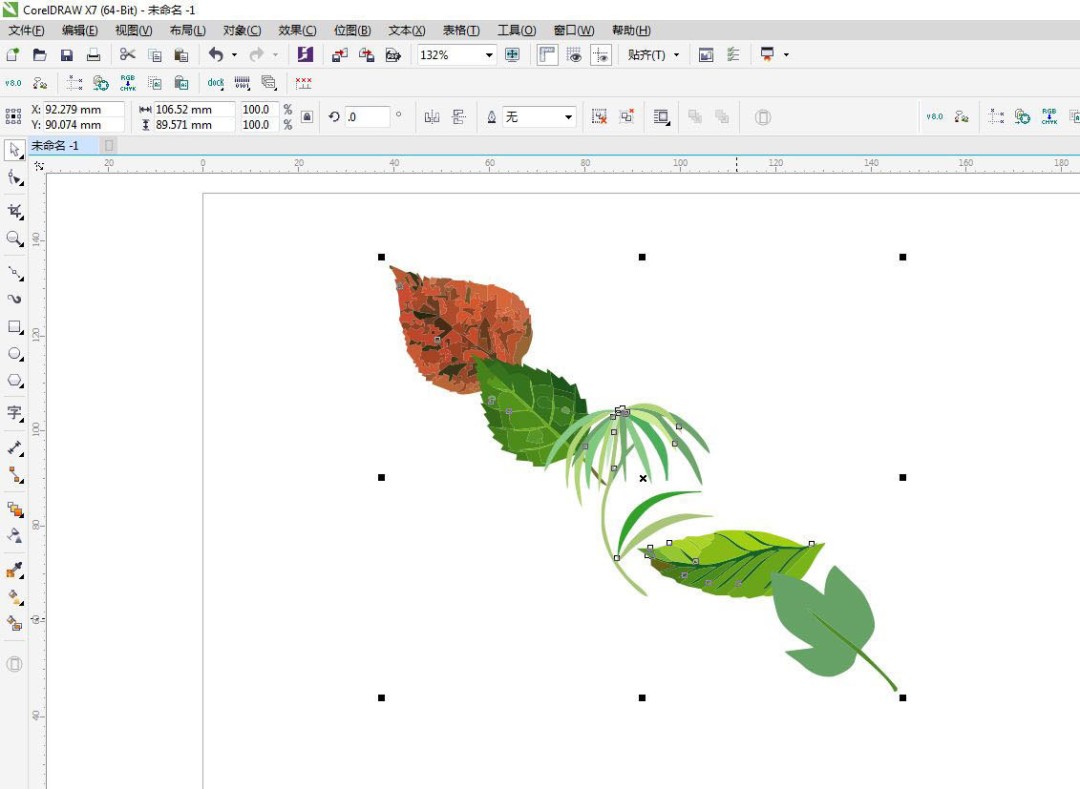Select the Crop tool in toolbox
The image size is (1080, 789).
(15, 211)
